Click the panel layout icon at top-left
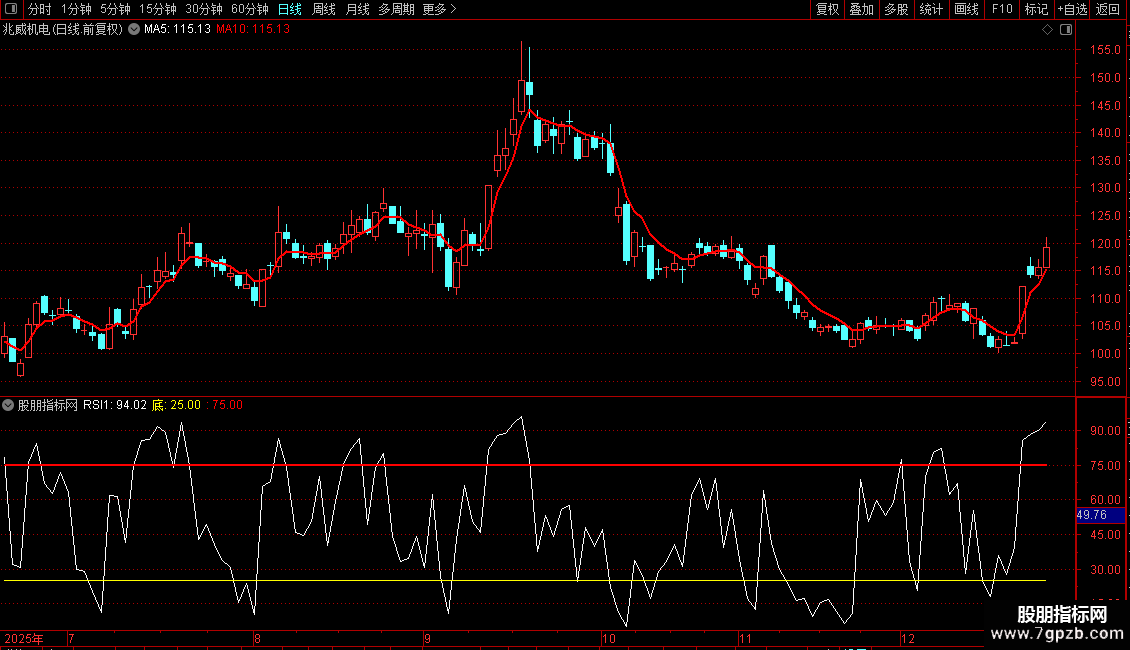Image resolution: width=1130 pixels, height=650 pixels. tap(11, 9)
